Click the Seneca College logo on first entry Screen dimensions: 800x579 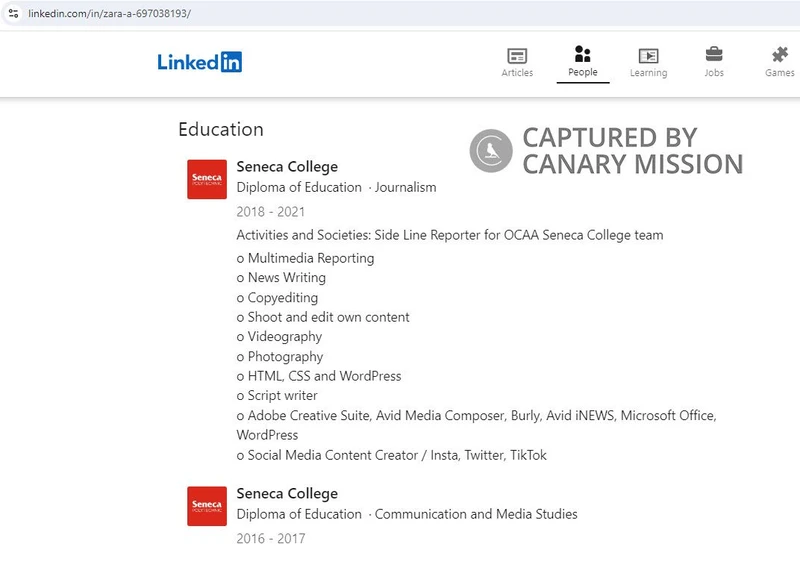205,180
